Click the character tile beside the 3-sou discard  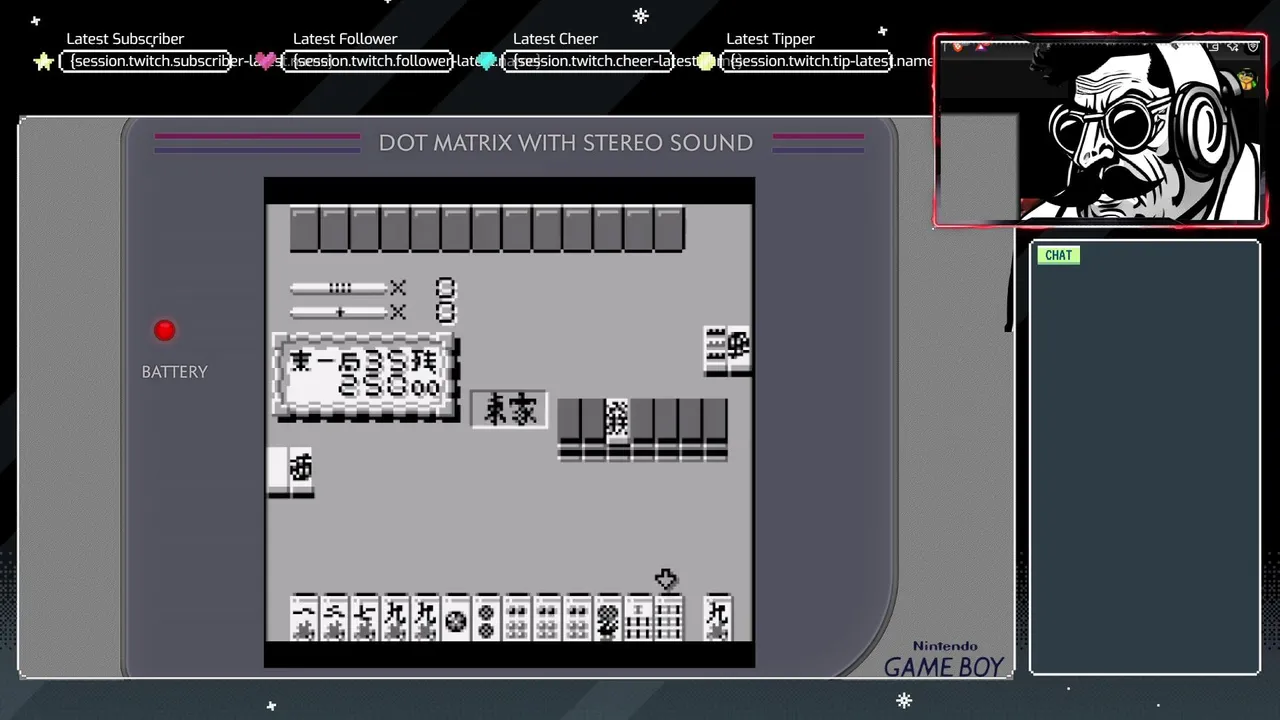point(740,350)
